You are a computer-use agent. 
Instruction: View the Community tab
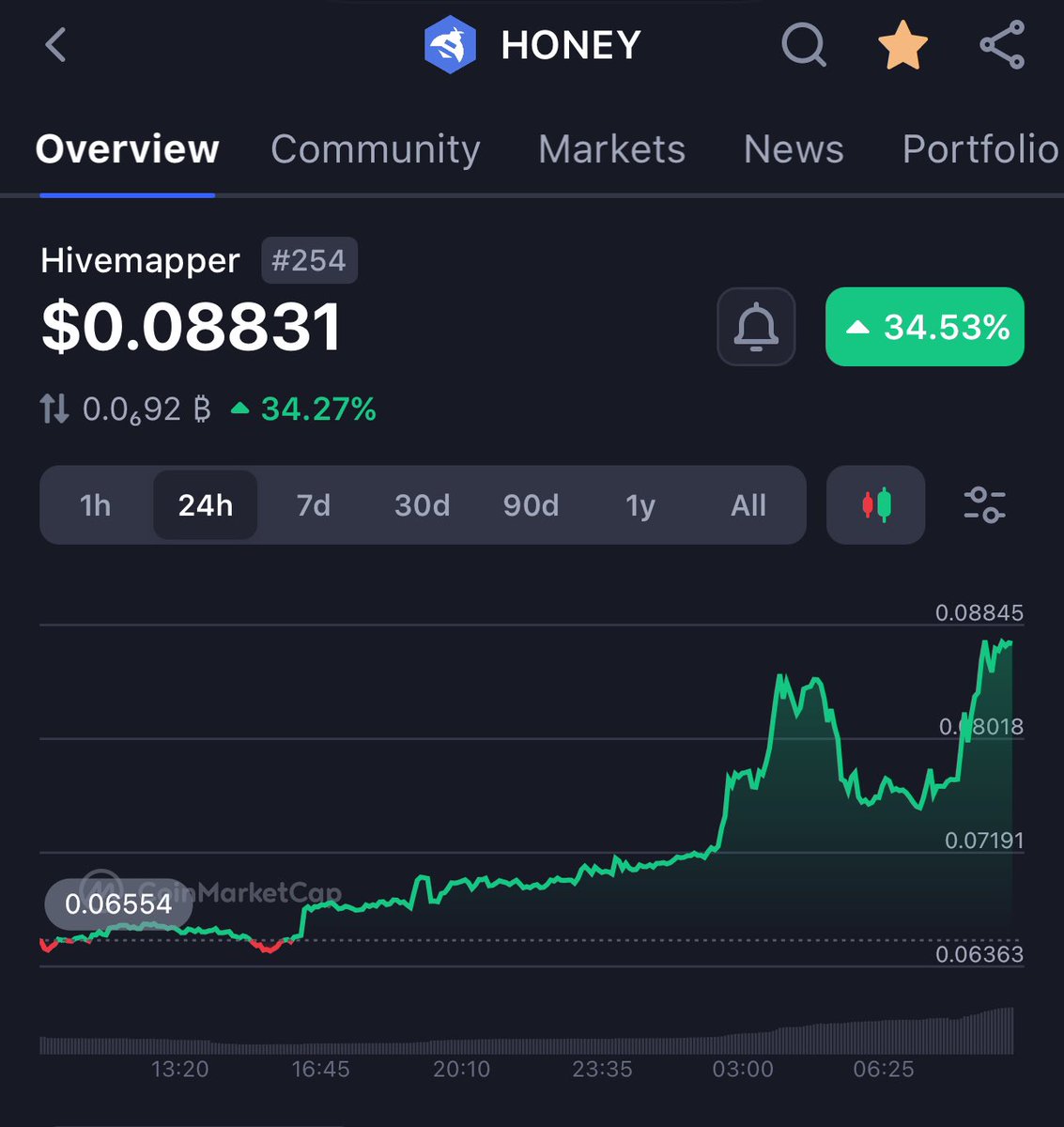(375, 149)
